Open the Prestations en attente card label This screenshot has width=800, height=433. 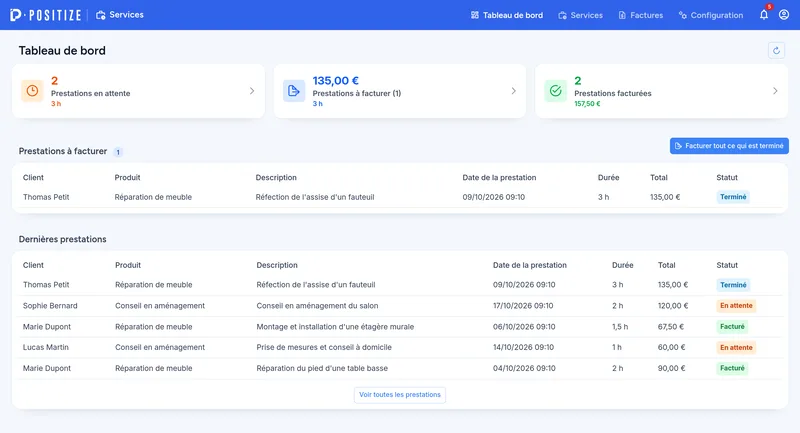click(x=90, y=93)
